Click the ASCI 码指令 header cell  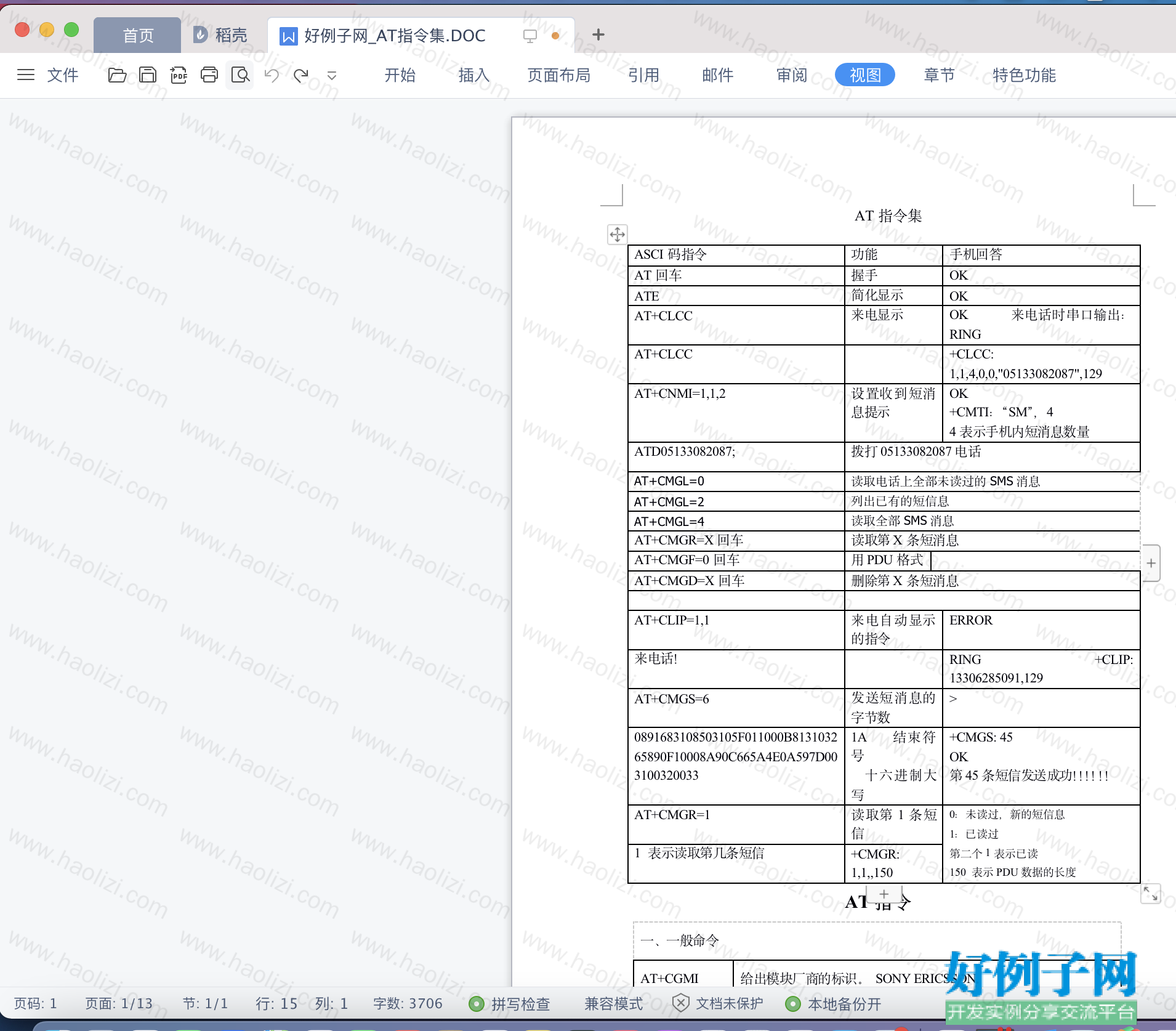tap(736, 254)
